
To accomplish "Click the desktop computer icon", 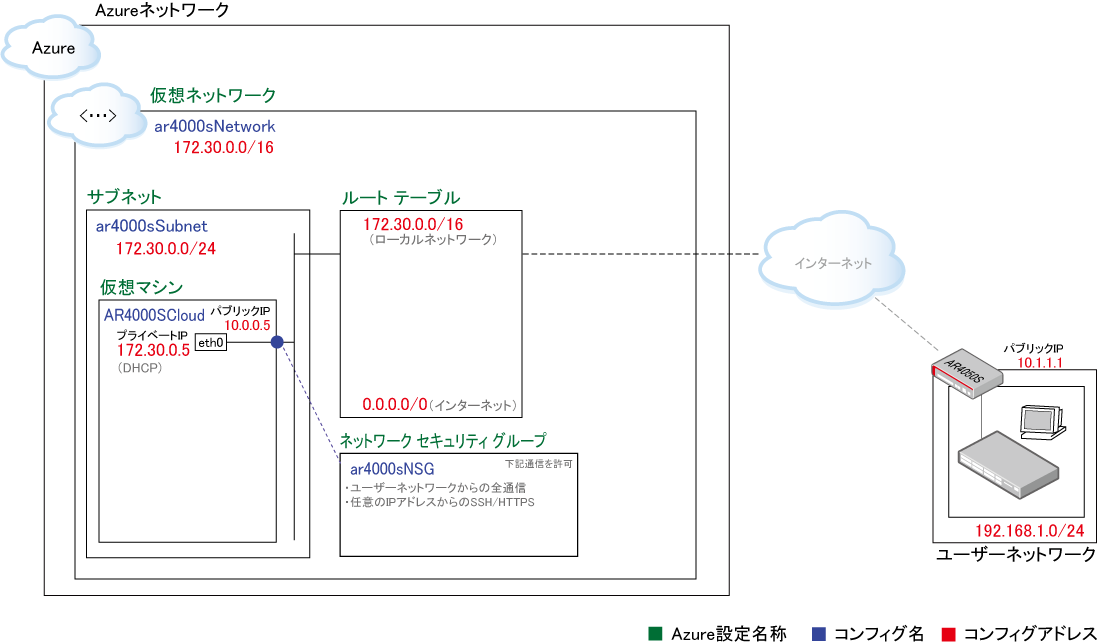I will pyautogui.click(x=1042, y=421).
